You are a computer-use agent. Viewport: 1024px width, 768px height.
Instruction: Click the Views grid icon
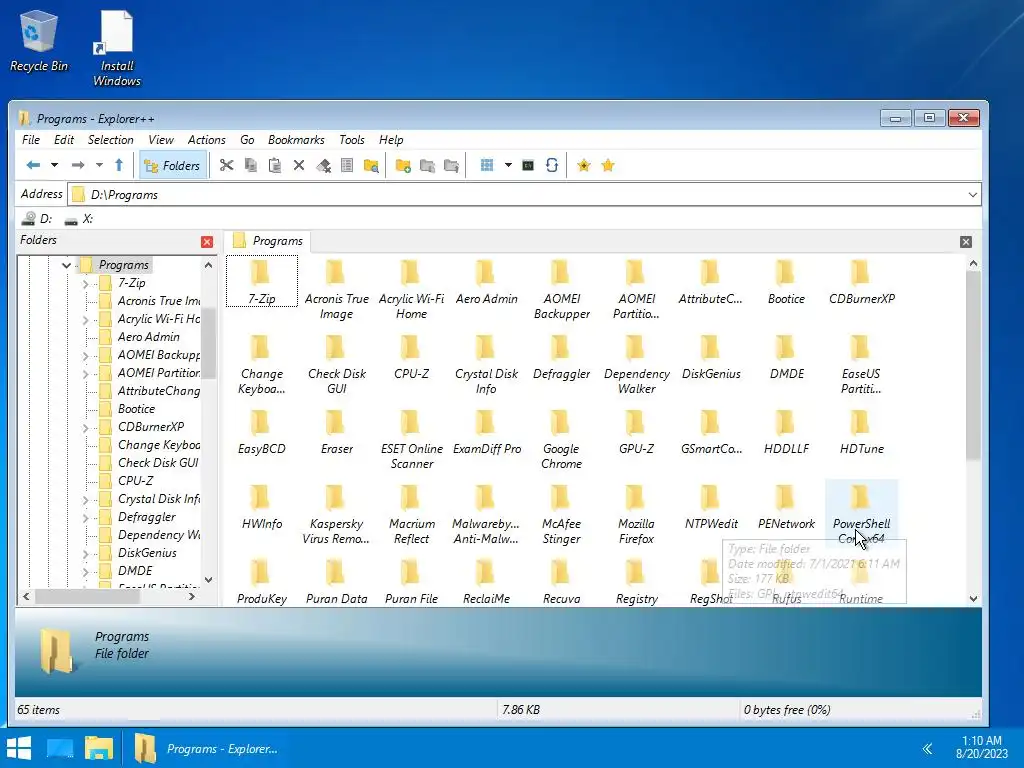tap(487, 165)
